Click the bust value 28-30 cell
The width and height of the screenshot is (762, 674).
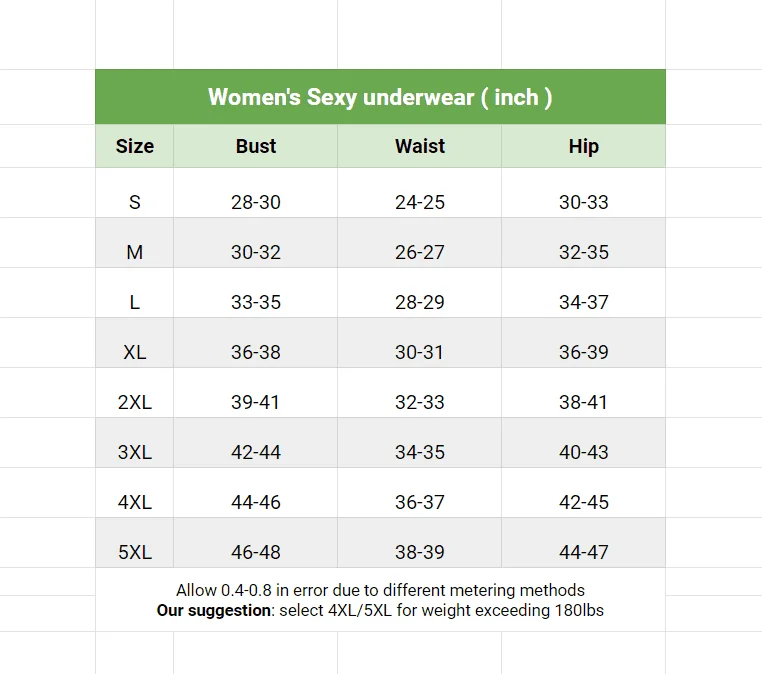point(256,202)
